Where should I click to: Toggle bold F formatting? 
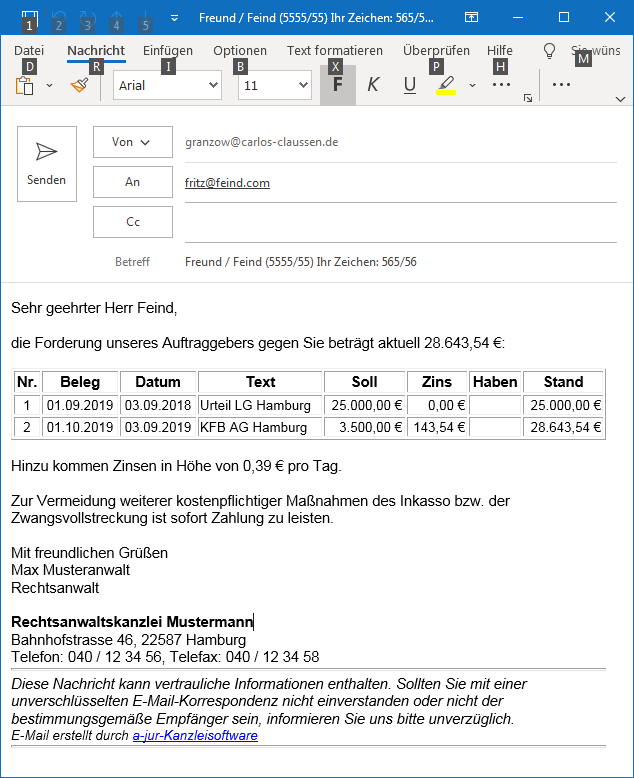(x=338, y=85)
